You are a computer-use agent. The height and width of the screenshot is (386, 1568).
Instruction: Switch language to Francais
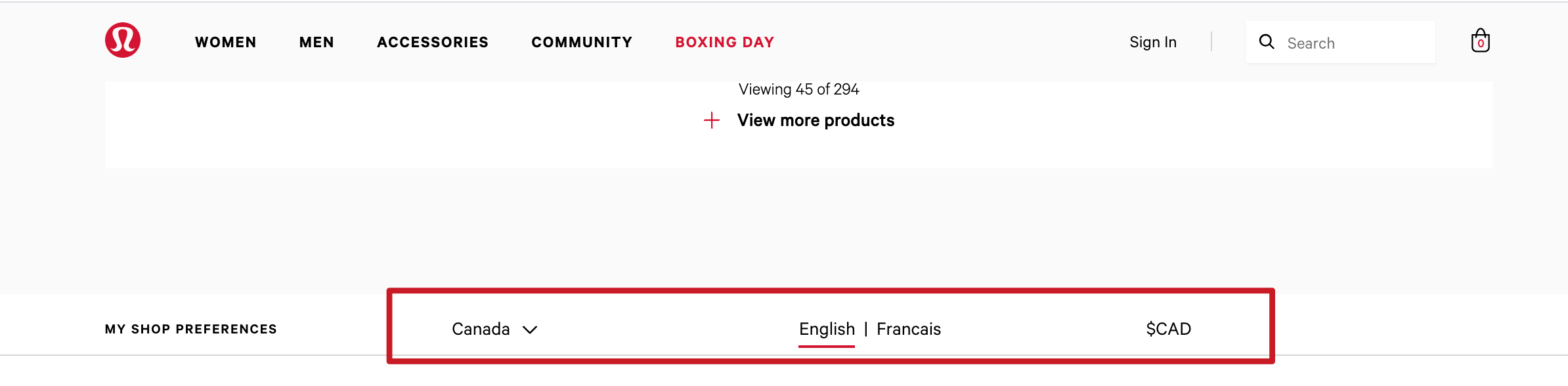tap(909, 329)
